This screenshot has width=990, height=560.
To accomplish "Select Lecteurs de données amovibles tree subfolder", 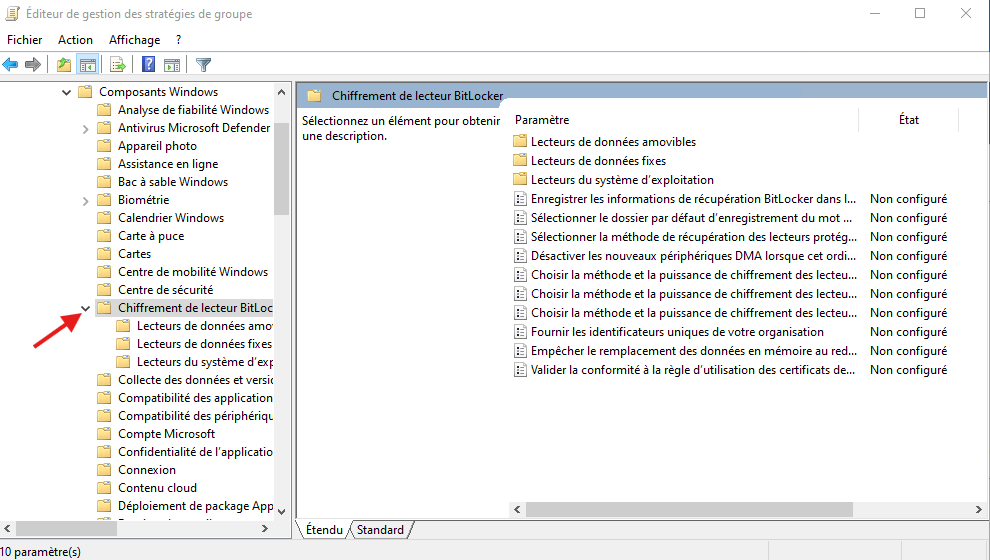I will point(205,326).
